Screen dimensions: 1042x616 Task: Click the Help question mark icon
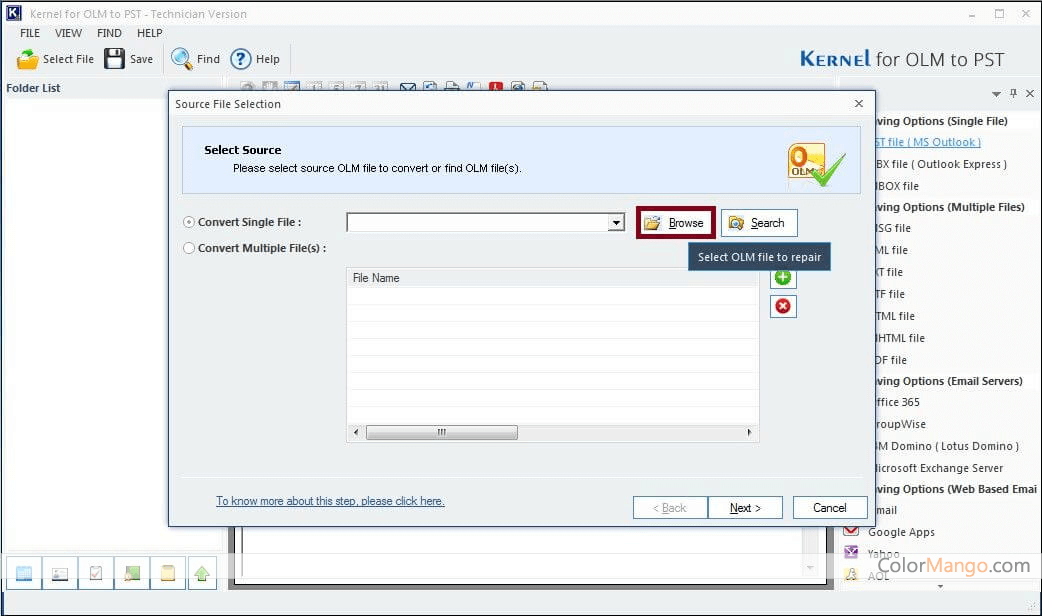point(241,59)
